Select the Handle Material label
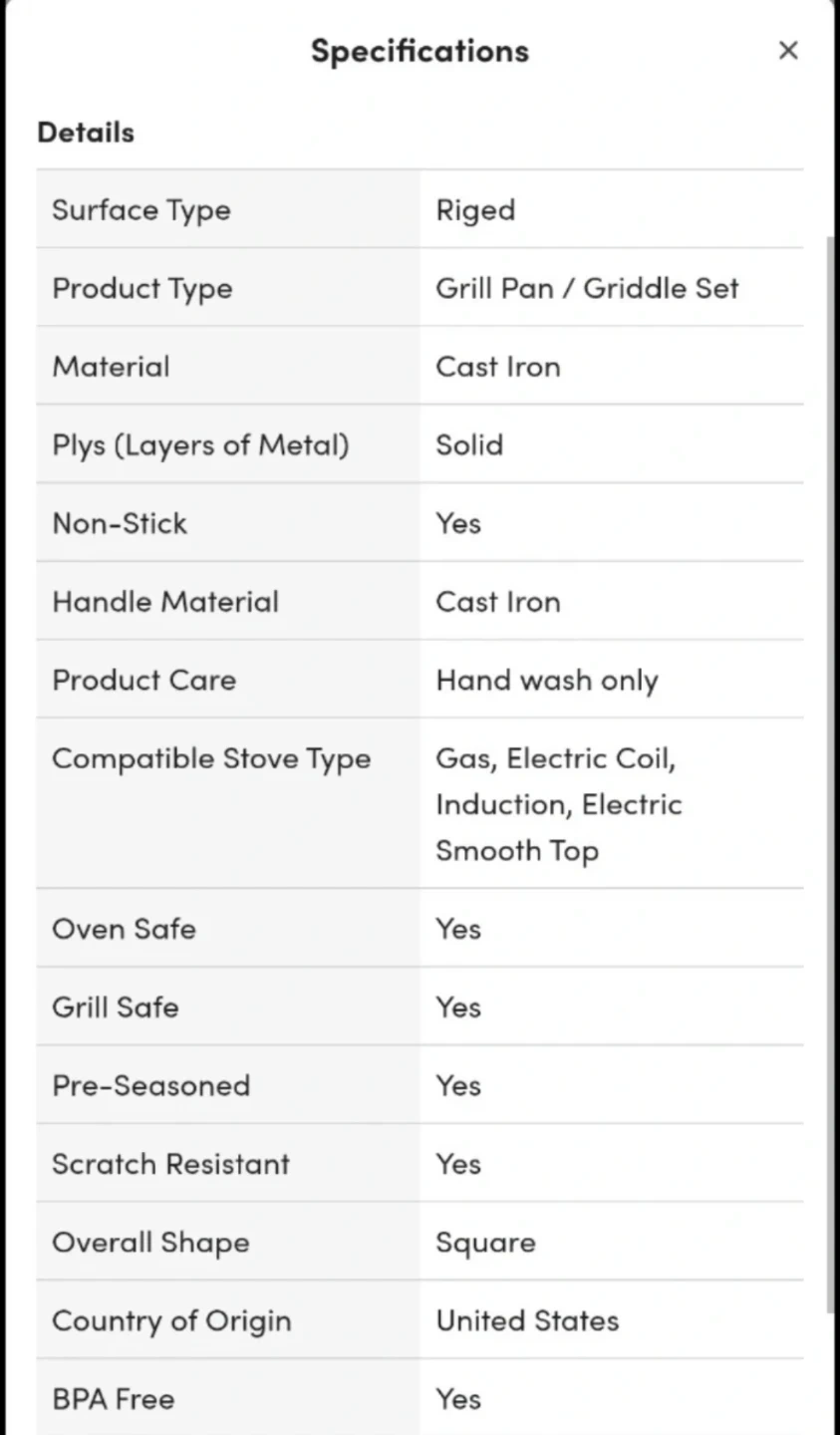The height and width of the screenshot is (1435, 840). (165, 602)
